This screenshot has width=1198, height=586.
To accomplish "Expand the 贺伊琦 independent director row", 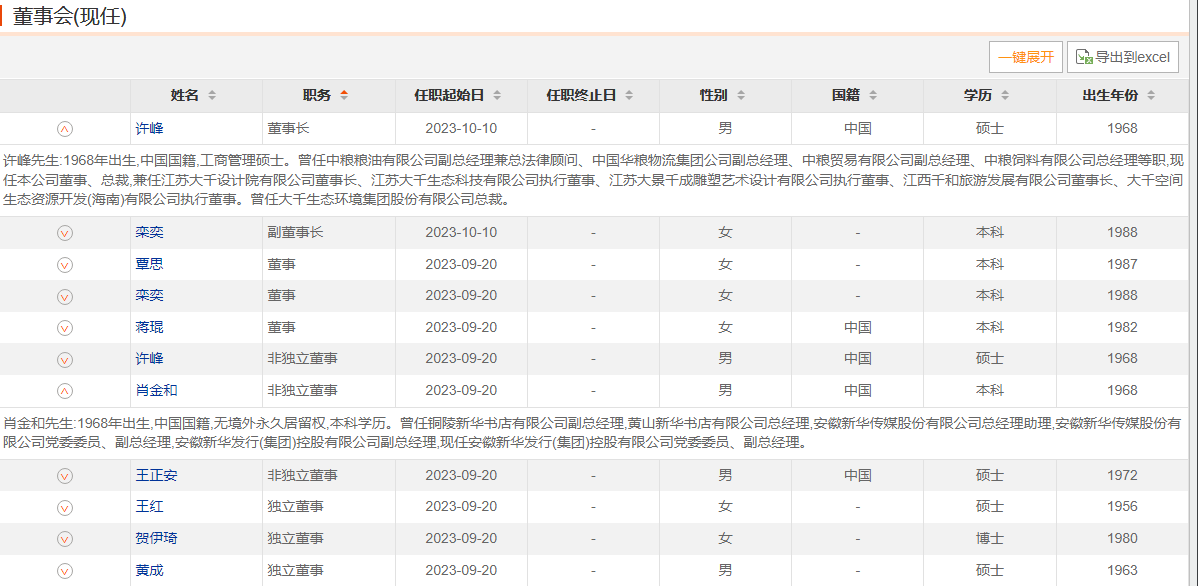I will pos(65,539).
